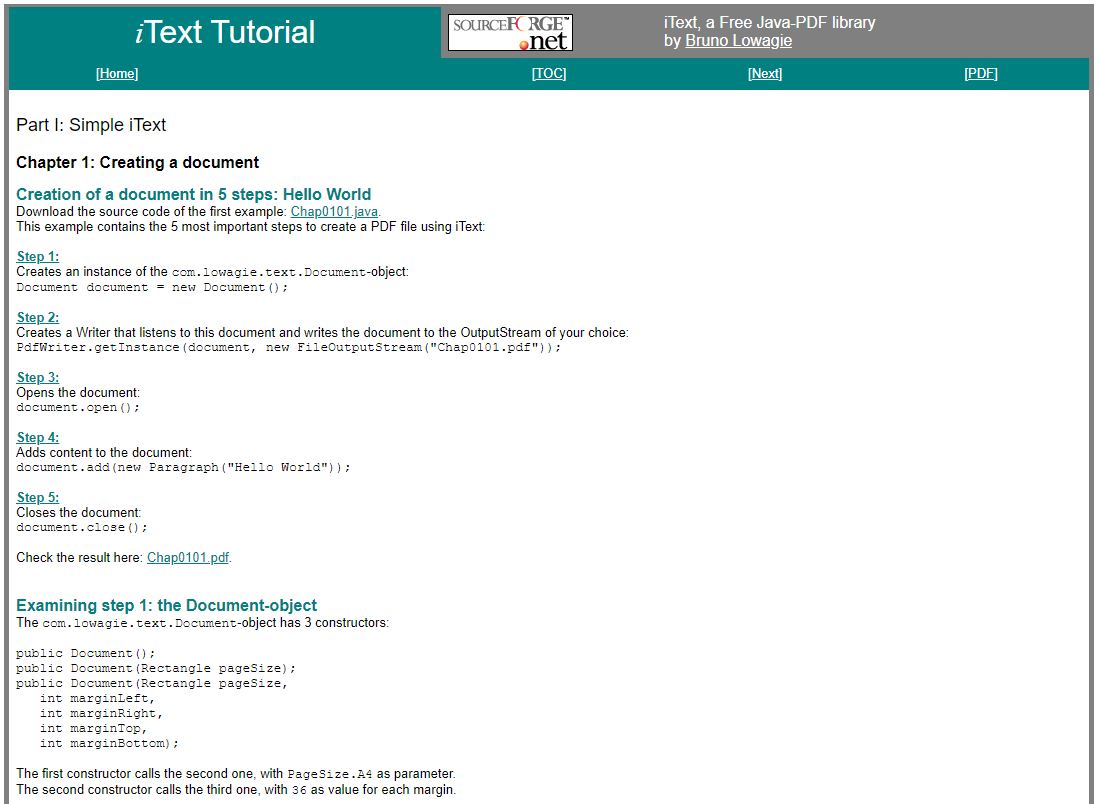Click the sentence about 36 margin value

pyautogui.click(x=236, y=790)
